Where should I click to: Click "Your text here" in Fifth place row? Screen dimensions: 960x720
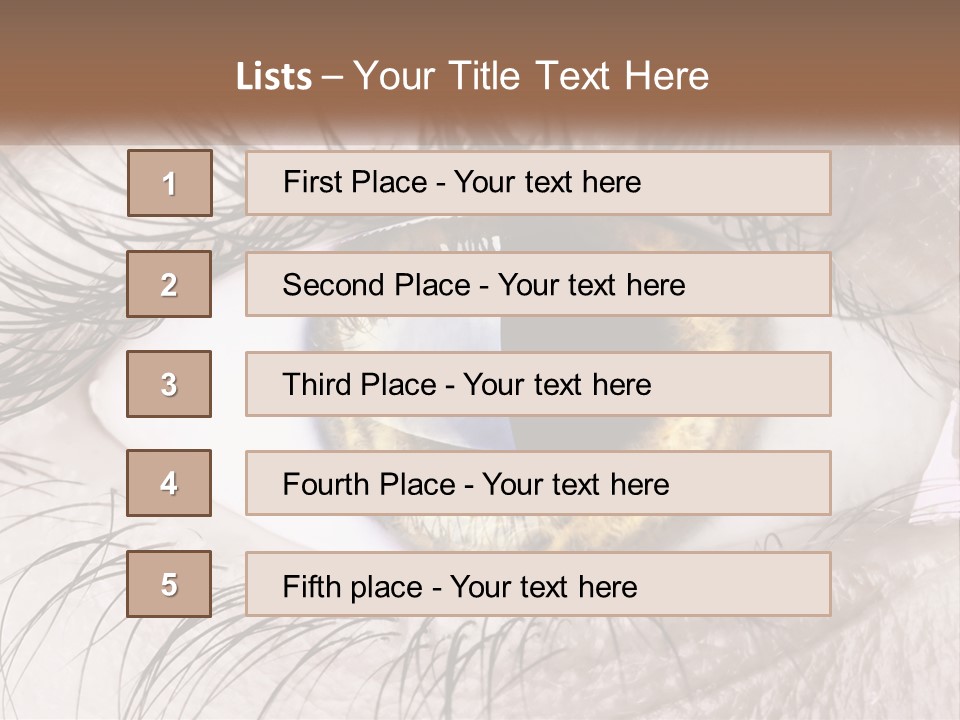point(543,586)
